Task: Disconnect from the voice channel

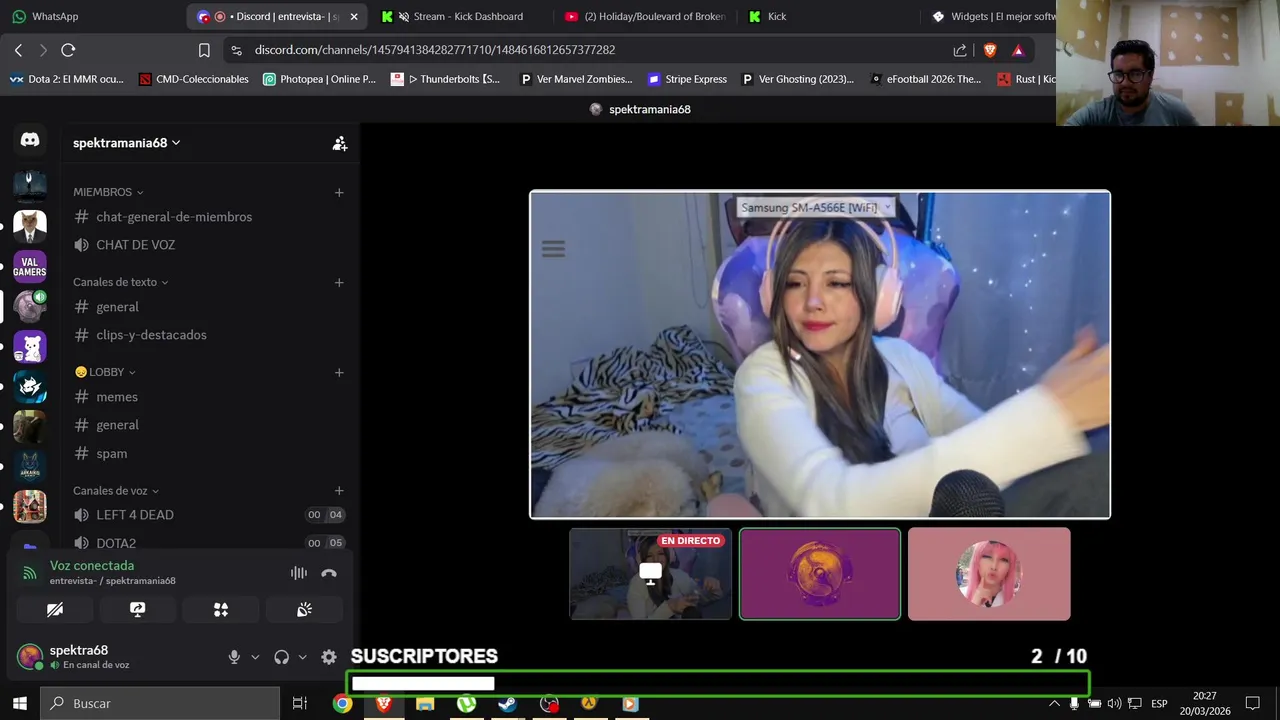Action: click(x=329, y=573)
